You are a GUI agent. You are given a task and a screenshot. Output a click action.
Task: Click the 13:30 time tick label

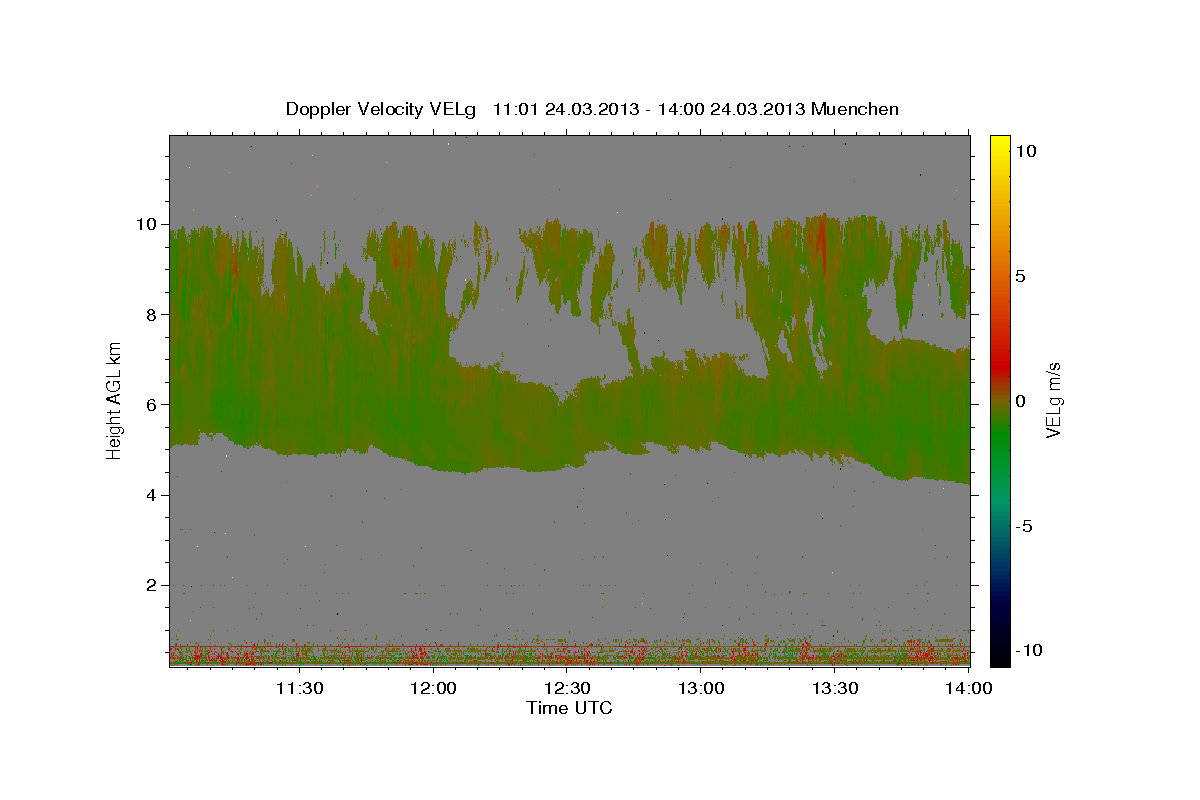(x=835, y=688)
